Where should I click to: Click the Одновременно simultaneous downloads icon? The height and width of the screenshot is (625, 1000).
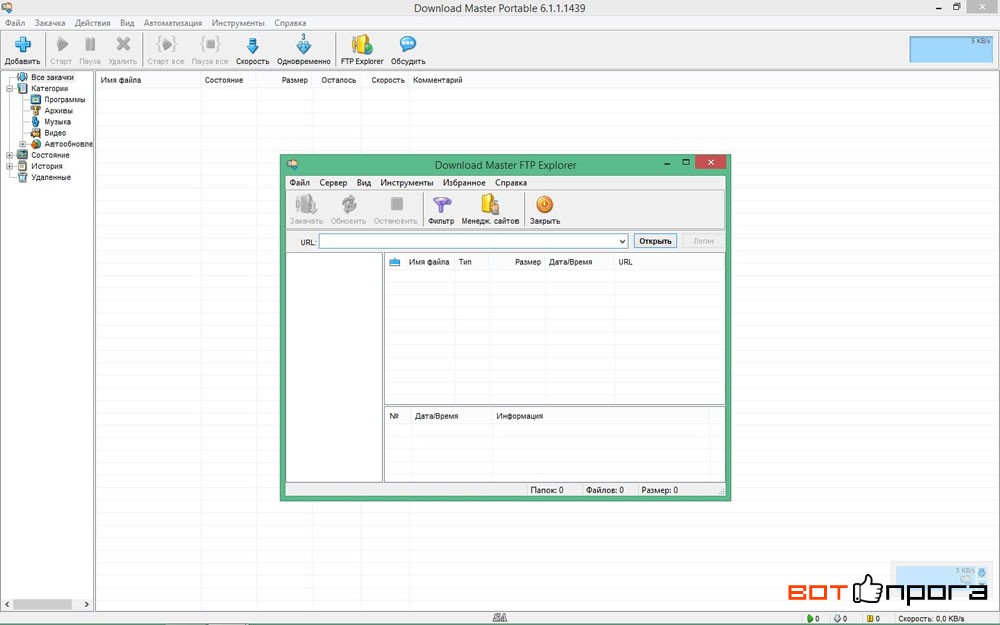click(304, 44)
